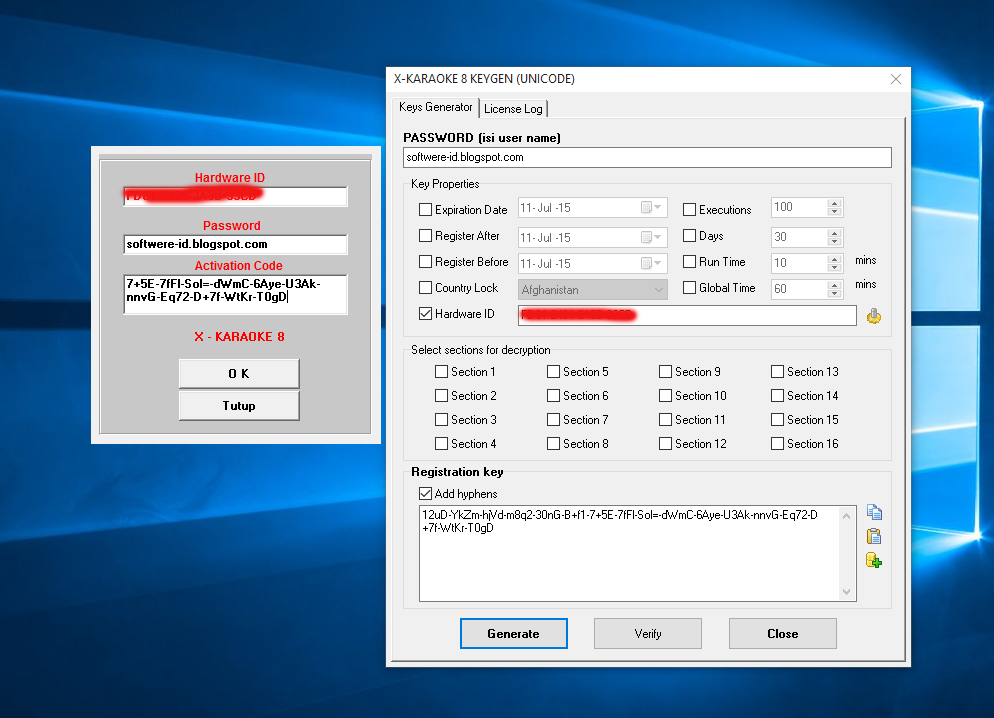Check Section 6 for decryption

[x=553, y=396]
